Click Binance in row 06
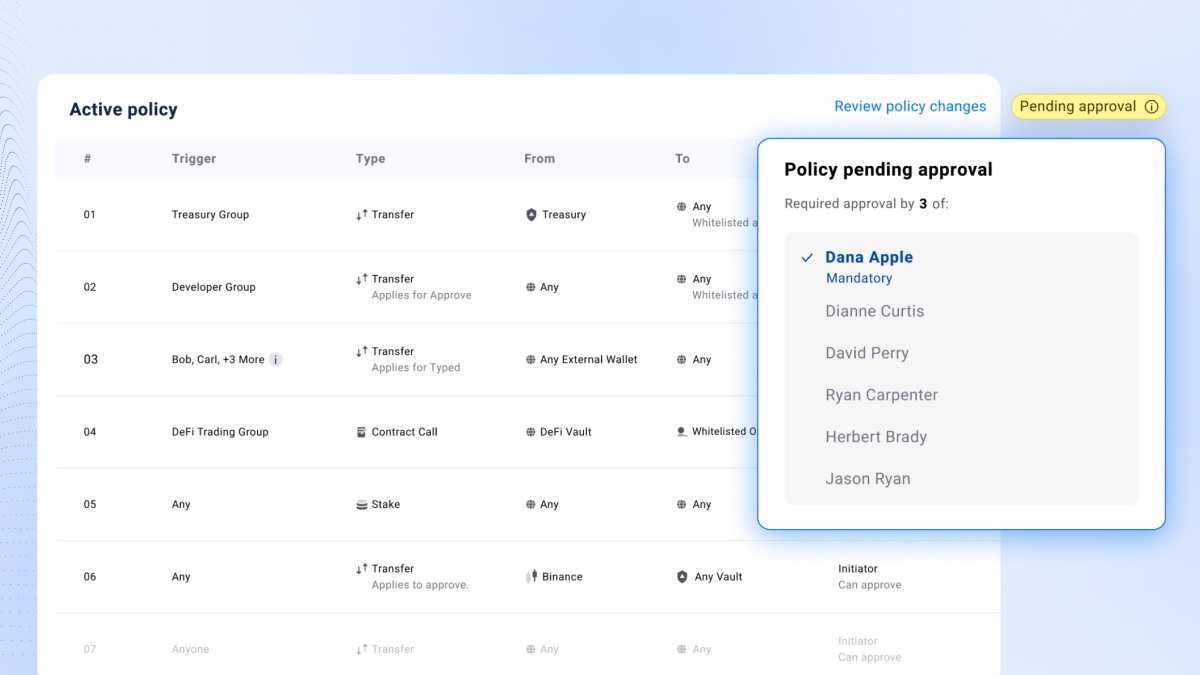The width and height of the screenshot is (1200, 675). point(562,576)
